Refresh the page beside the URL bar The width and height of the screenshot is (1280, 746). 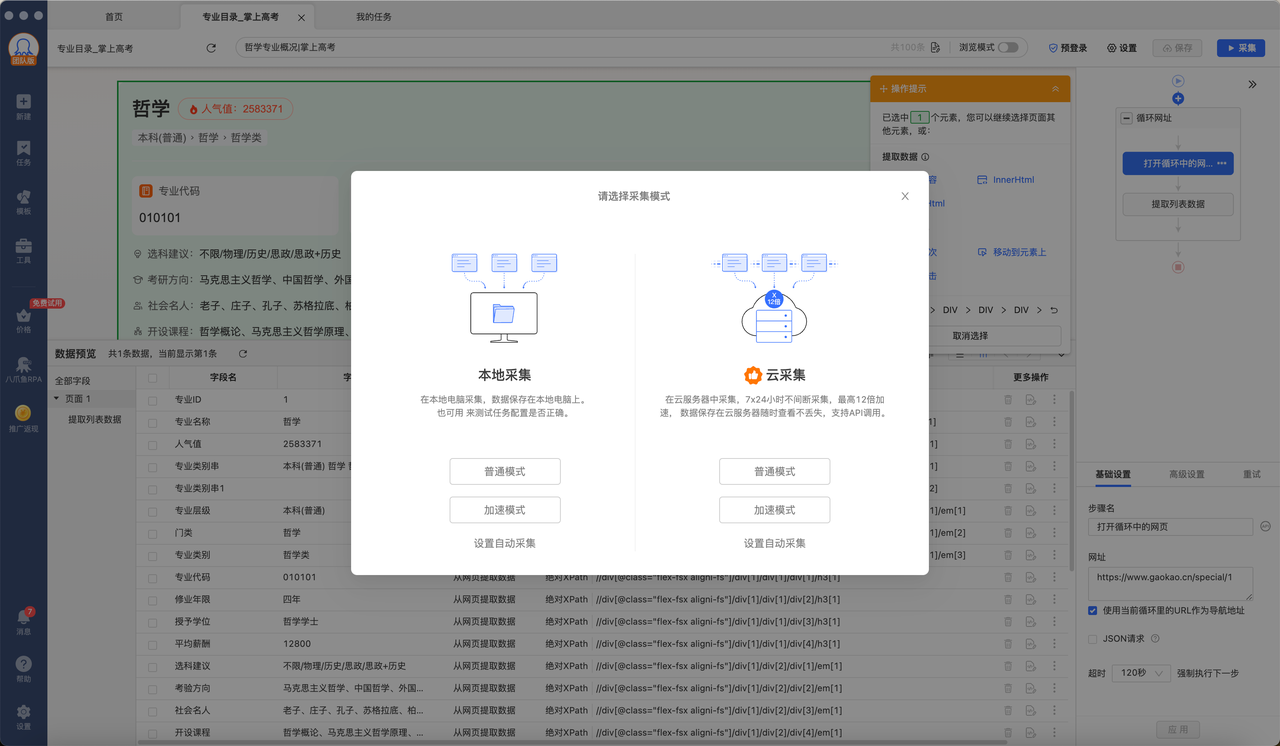click(211, 48)
